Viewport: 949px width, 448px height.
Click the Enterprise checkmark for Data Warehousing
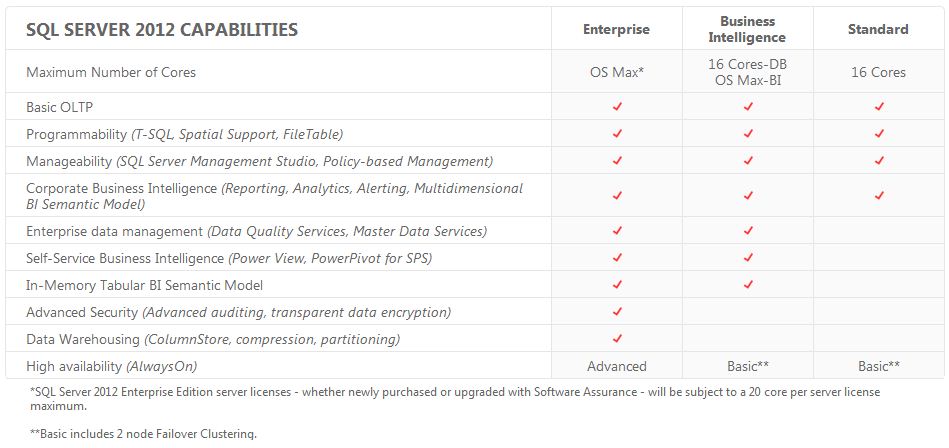click(617, 338)
